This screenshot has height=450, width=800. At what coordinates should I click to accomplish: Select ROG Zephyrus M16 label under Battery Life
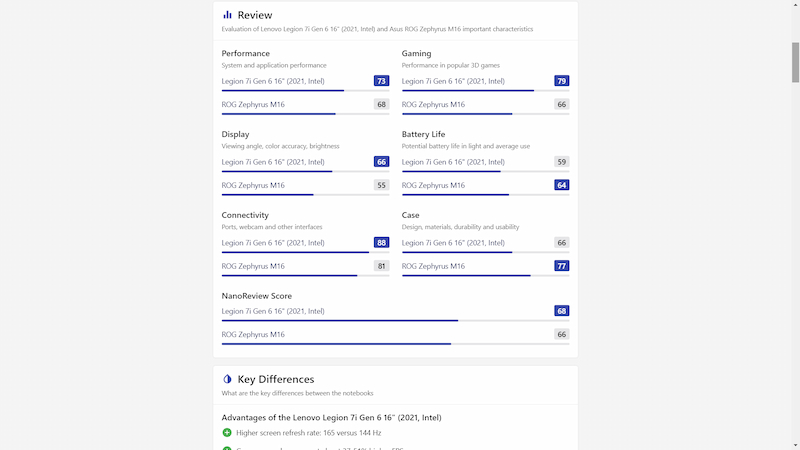(433, 185)
